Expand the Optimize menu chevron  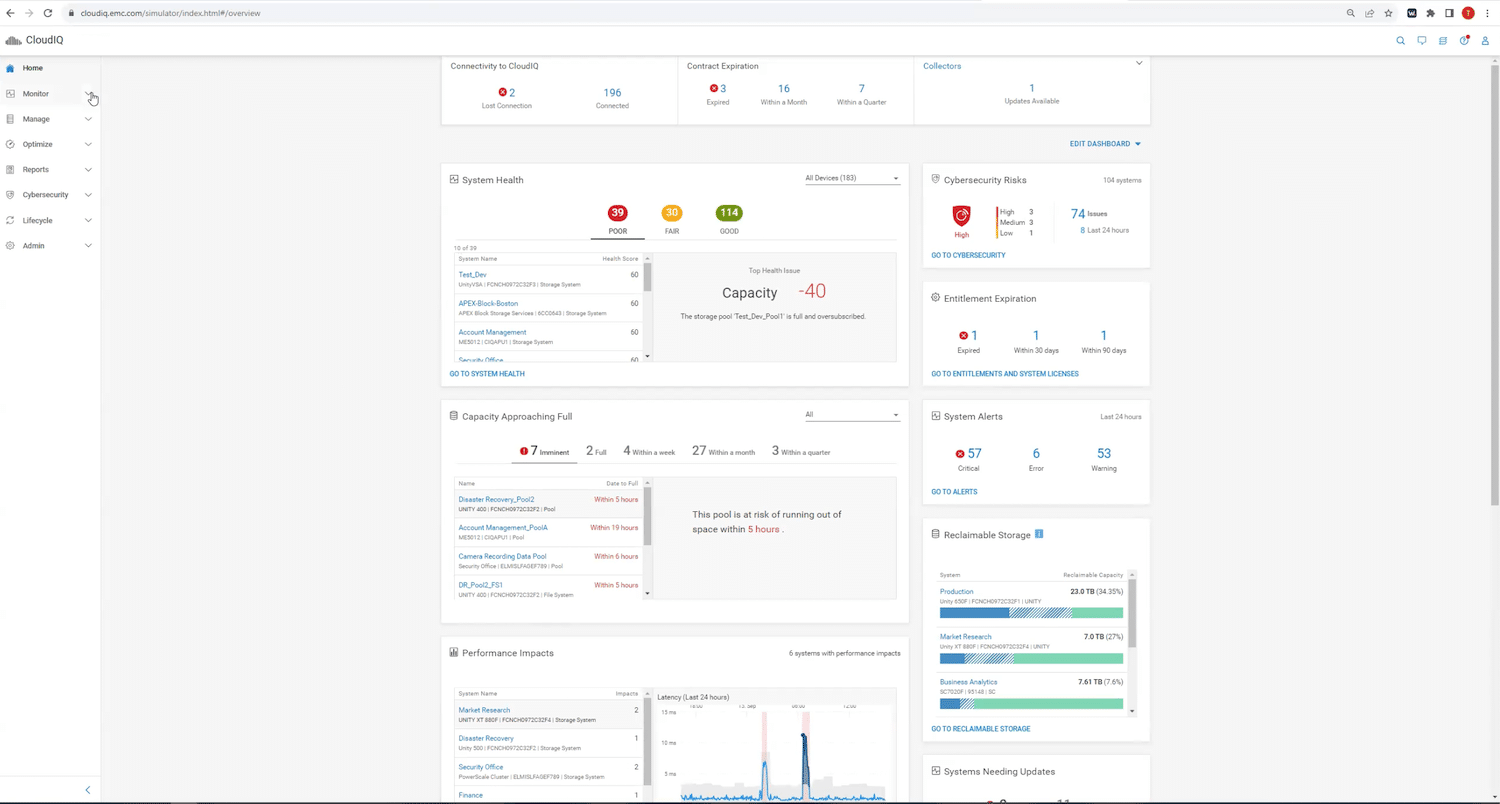tap(88, 144)
